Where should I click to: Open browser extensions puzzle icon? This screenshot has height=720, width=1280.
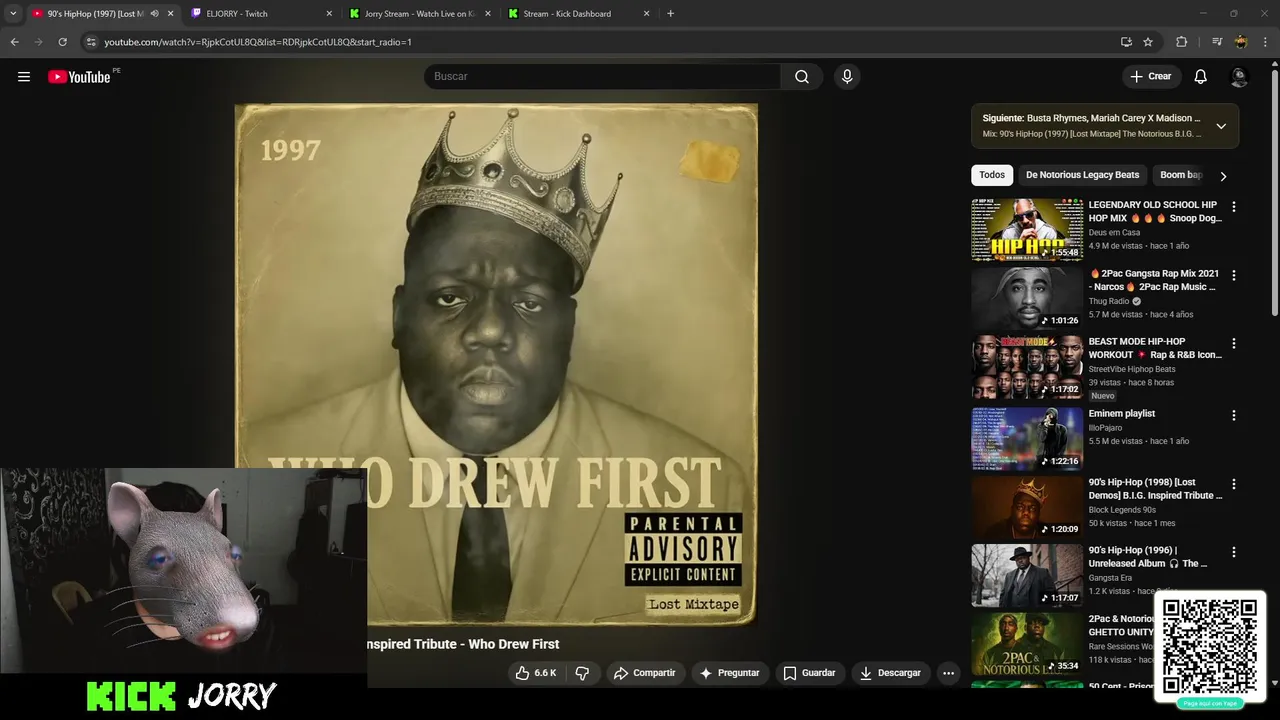1181,42
